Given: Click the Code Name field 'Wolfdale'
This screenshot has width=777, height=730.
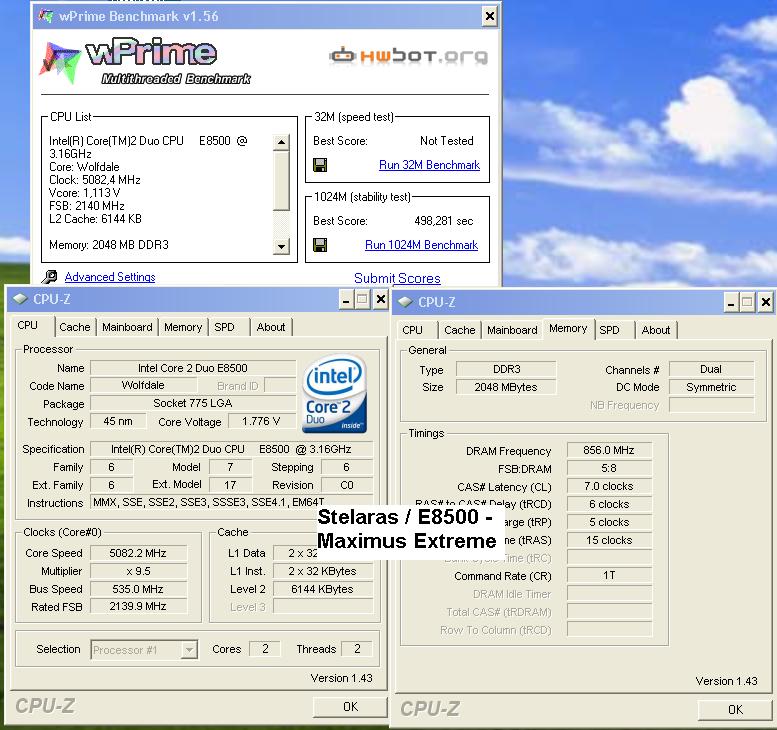Looking at the screenshot, I should tap(143, 385).
